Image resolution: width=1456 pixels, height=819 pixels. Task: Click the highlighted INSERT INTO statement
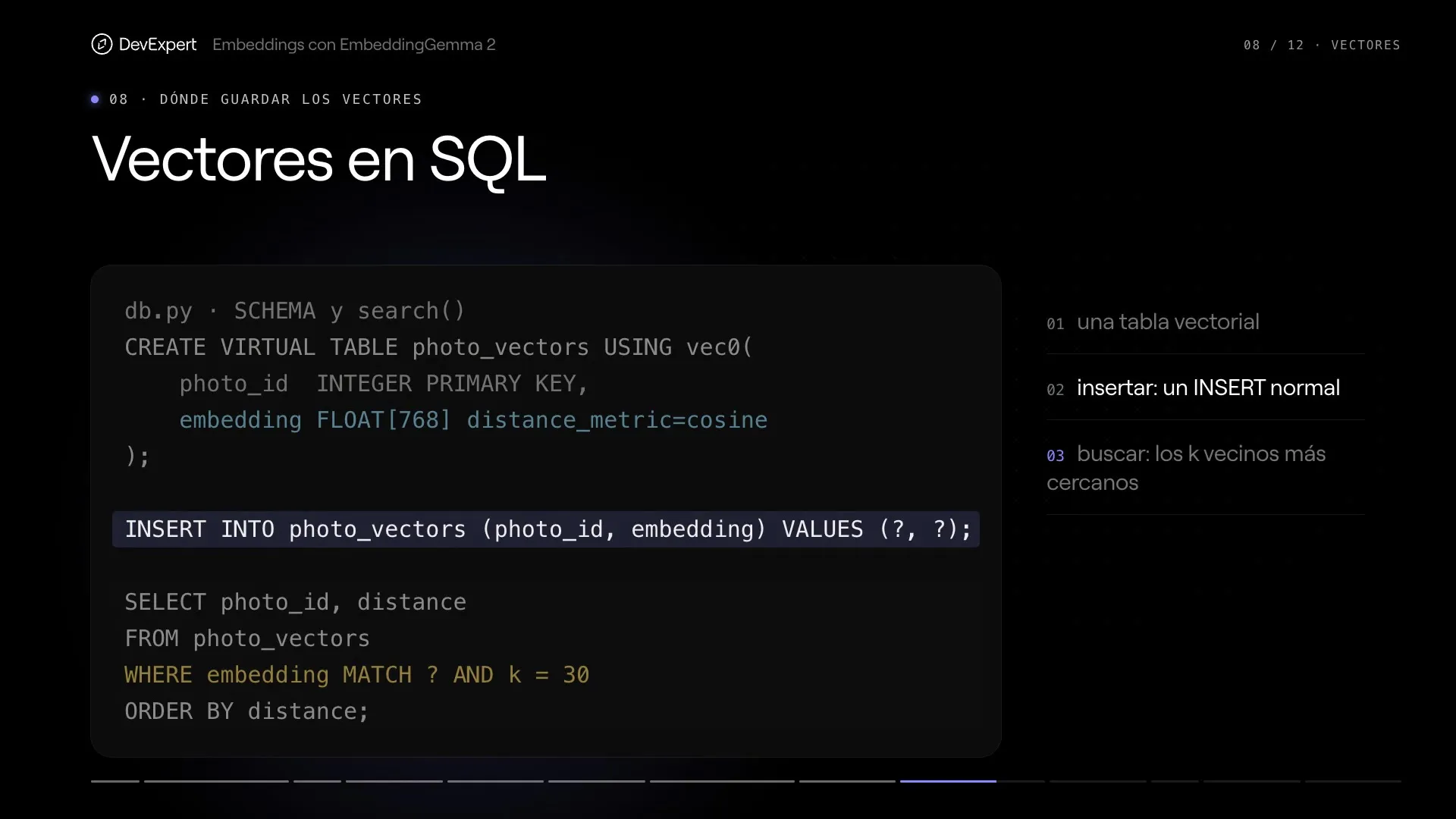pyautogui.click(x=546, y=529)
